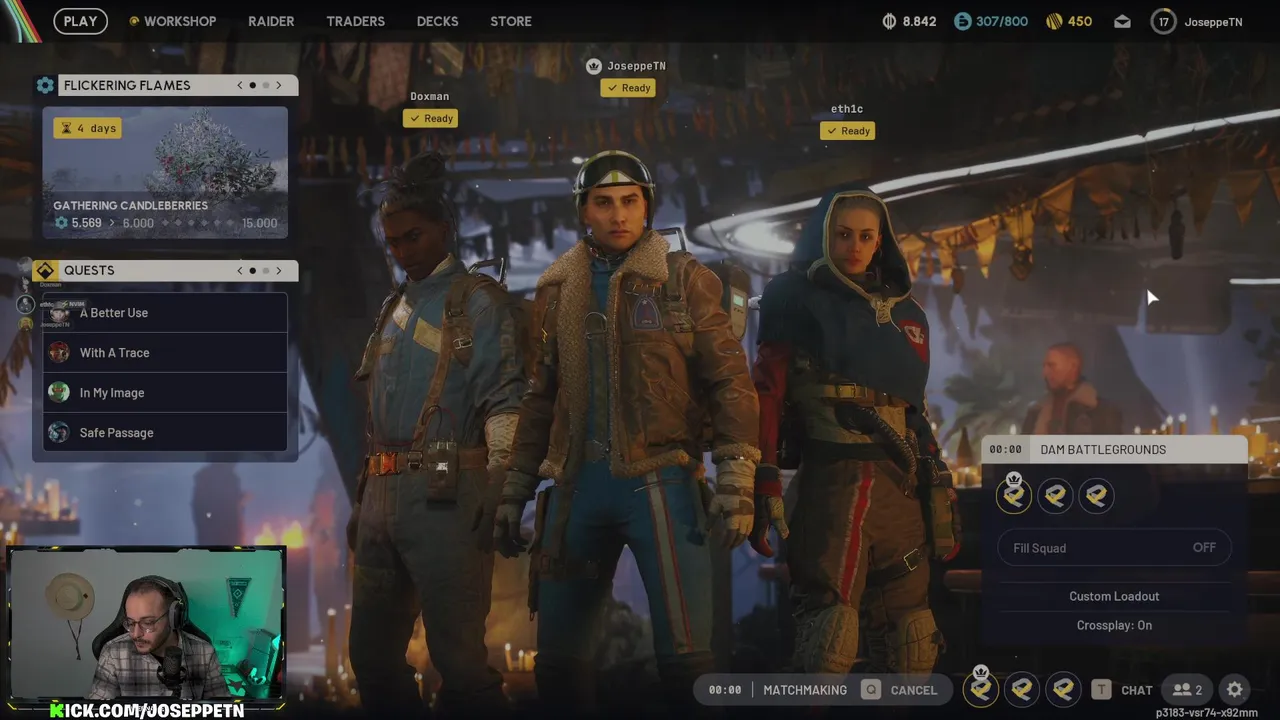
Task: Click the JoseppeTN profile name
Action: click(x=1213, y=22)
